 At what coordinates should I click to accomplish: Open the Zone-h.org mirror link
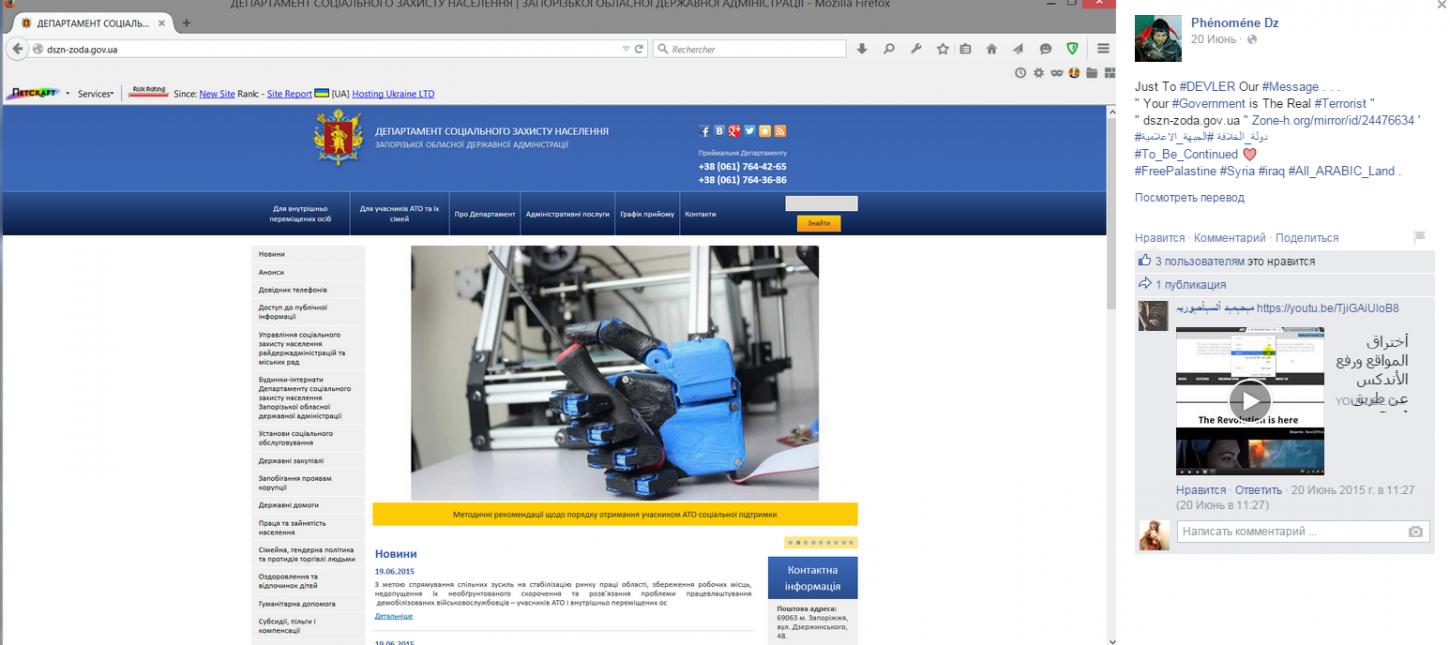(x=1333, y=120)
